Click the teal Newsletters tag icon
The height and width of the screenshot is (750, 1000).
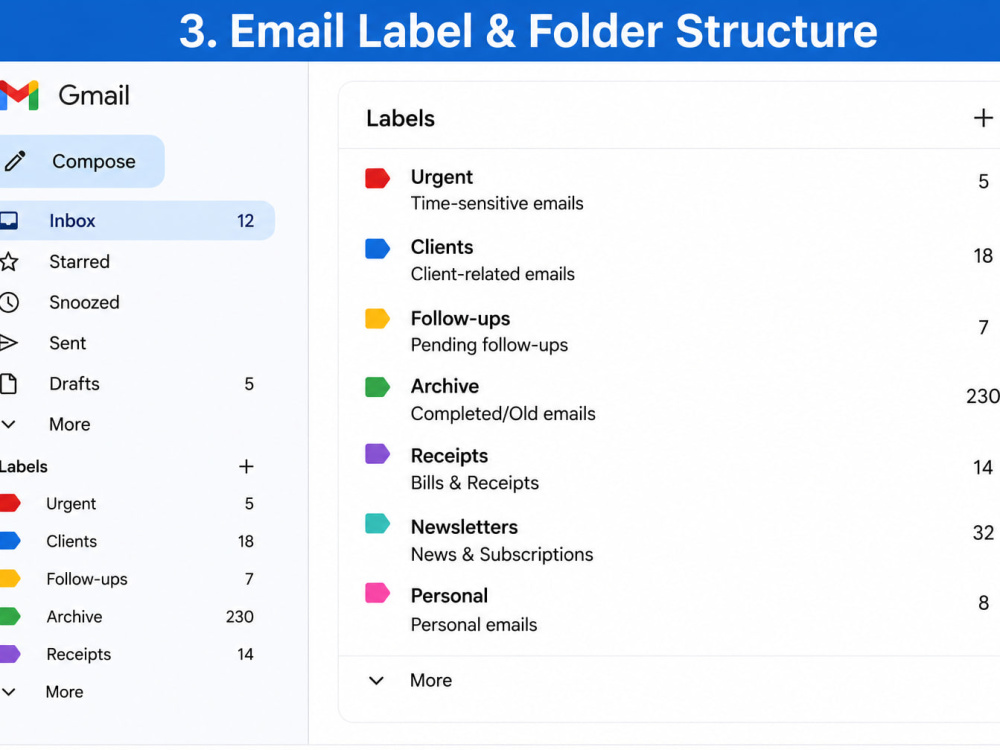tap(377, 523)
